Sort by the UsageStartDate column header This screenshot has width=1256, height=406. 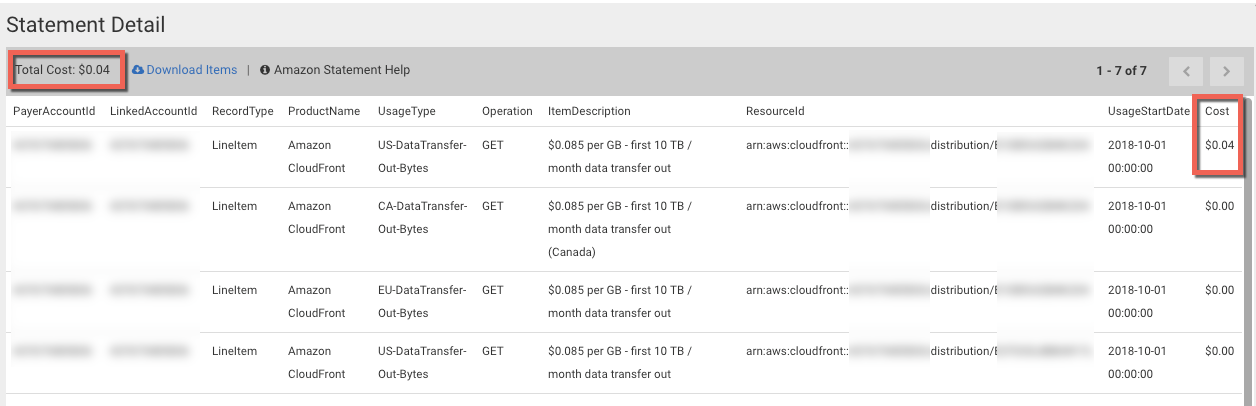coord(1149,111)
